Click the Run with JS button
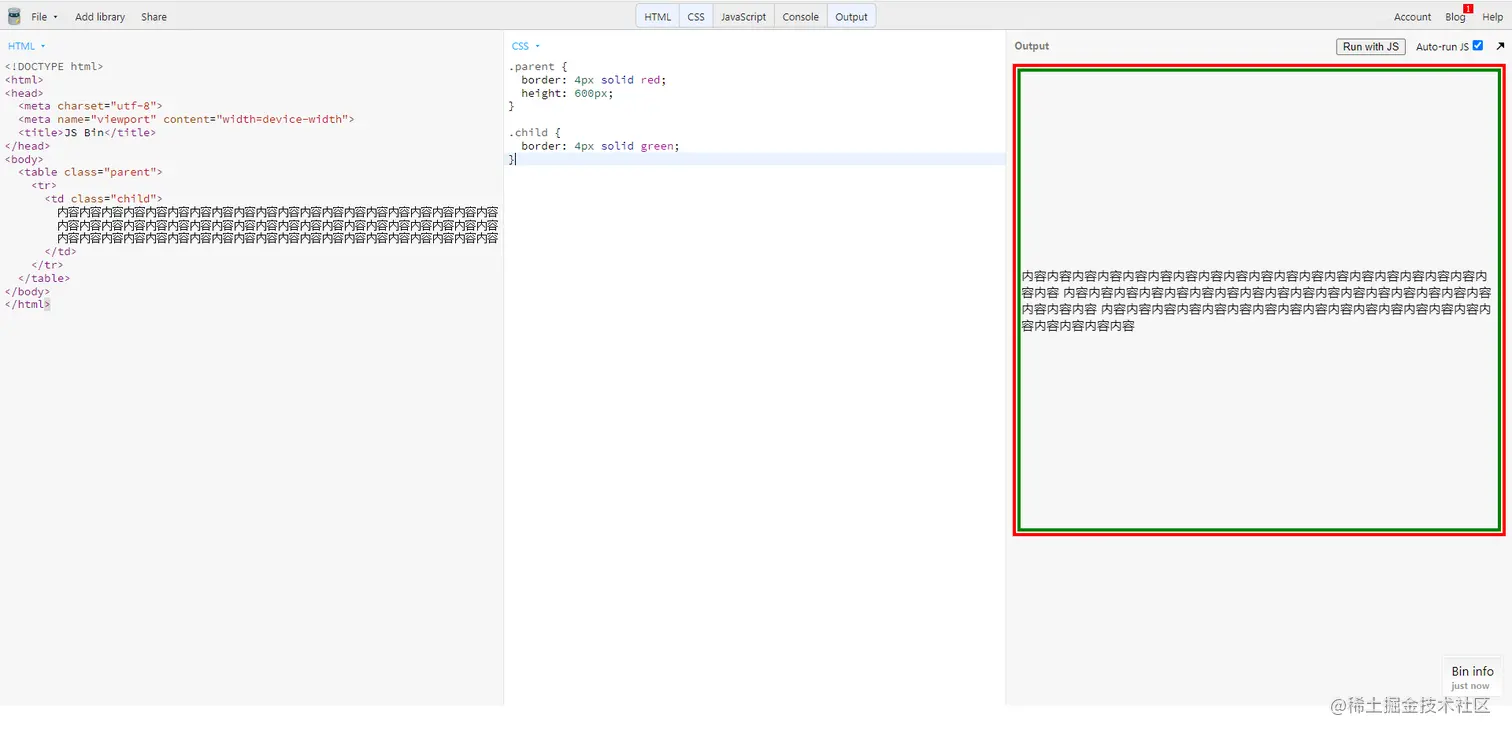The width and height of the screenshot is (1512, 737). click(x=1371, y=46)
